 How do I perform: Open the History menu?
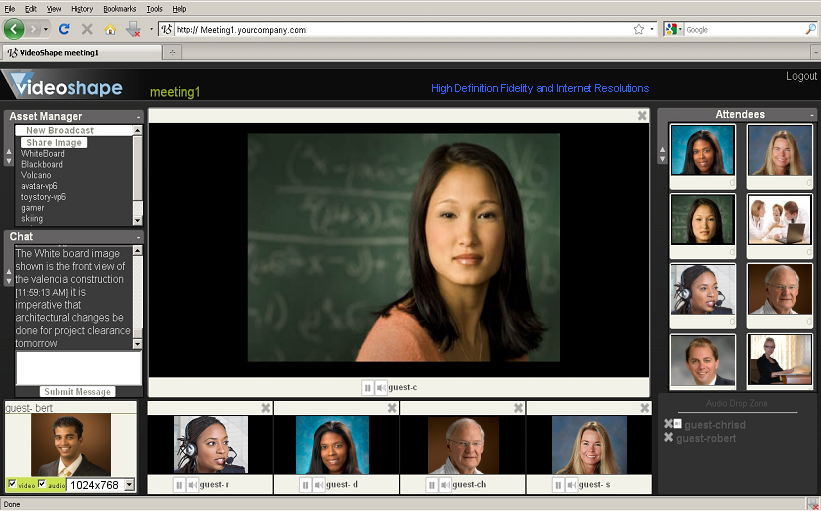tap(82, 8)
